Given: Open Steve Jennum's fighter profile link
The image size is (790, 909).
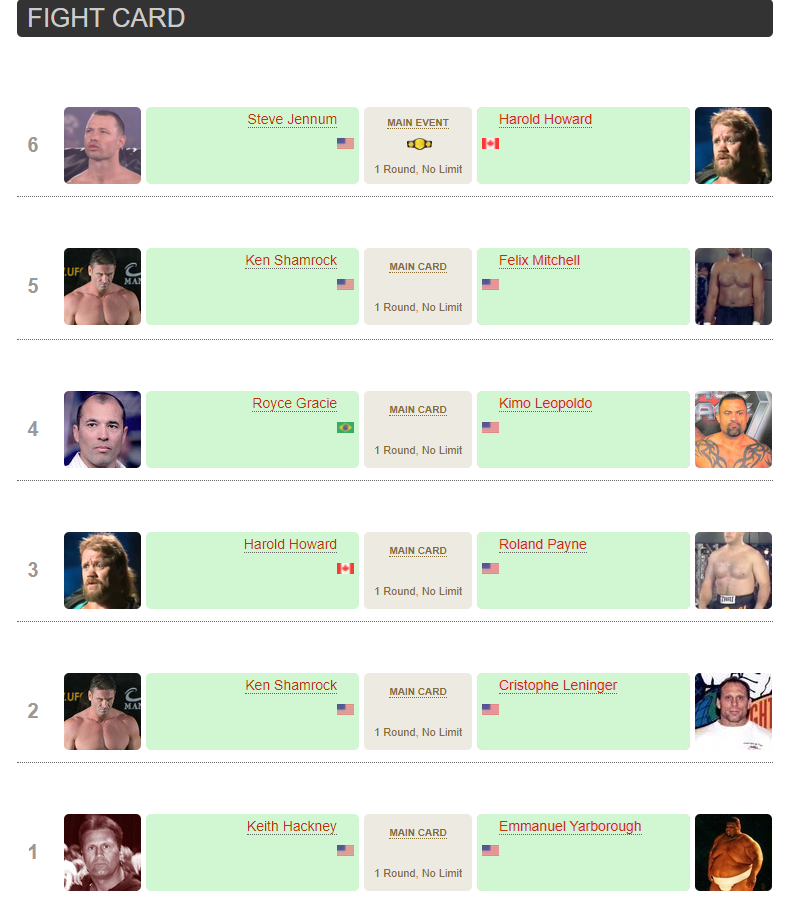Looking at the screenshot, I should point(292,120).
